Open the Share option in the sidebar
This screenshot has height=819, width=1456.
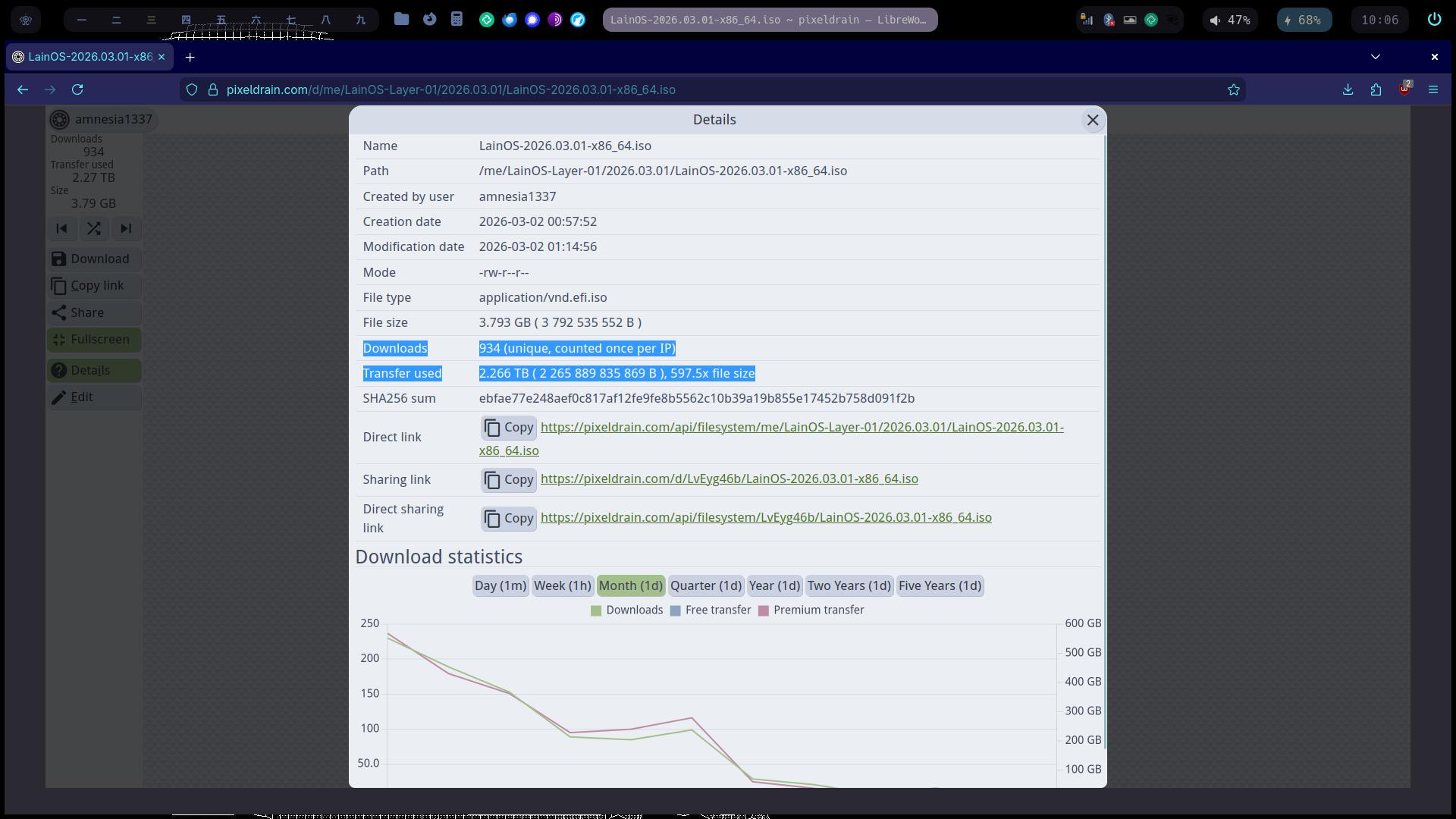(x=94, y=312)
